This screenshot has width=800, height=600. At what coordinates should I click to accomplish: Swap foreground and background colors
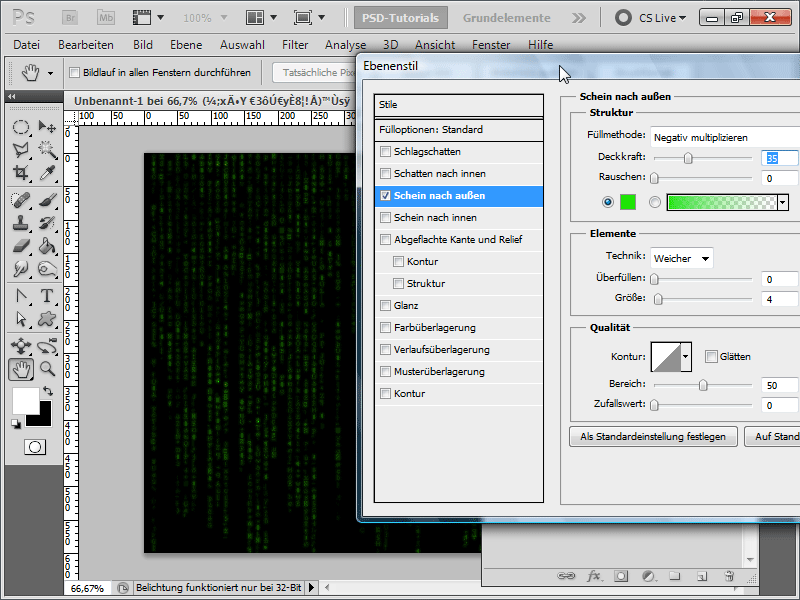click(x=48, y=391)
